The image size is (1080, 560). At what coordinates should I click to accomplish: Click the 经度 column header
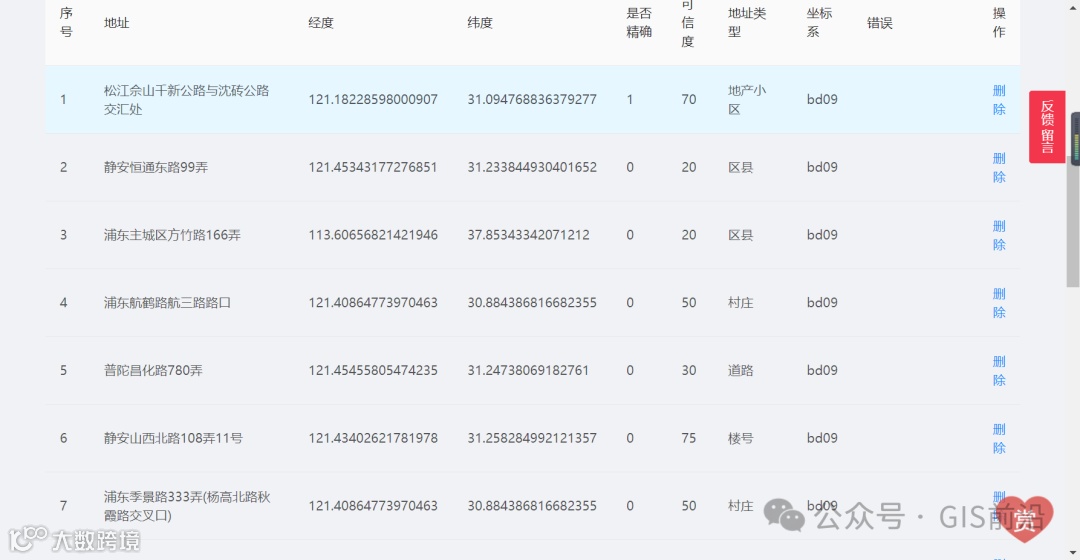tap(321, 23)
